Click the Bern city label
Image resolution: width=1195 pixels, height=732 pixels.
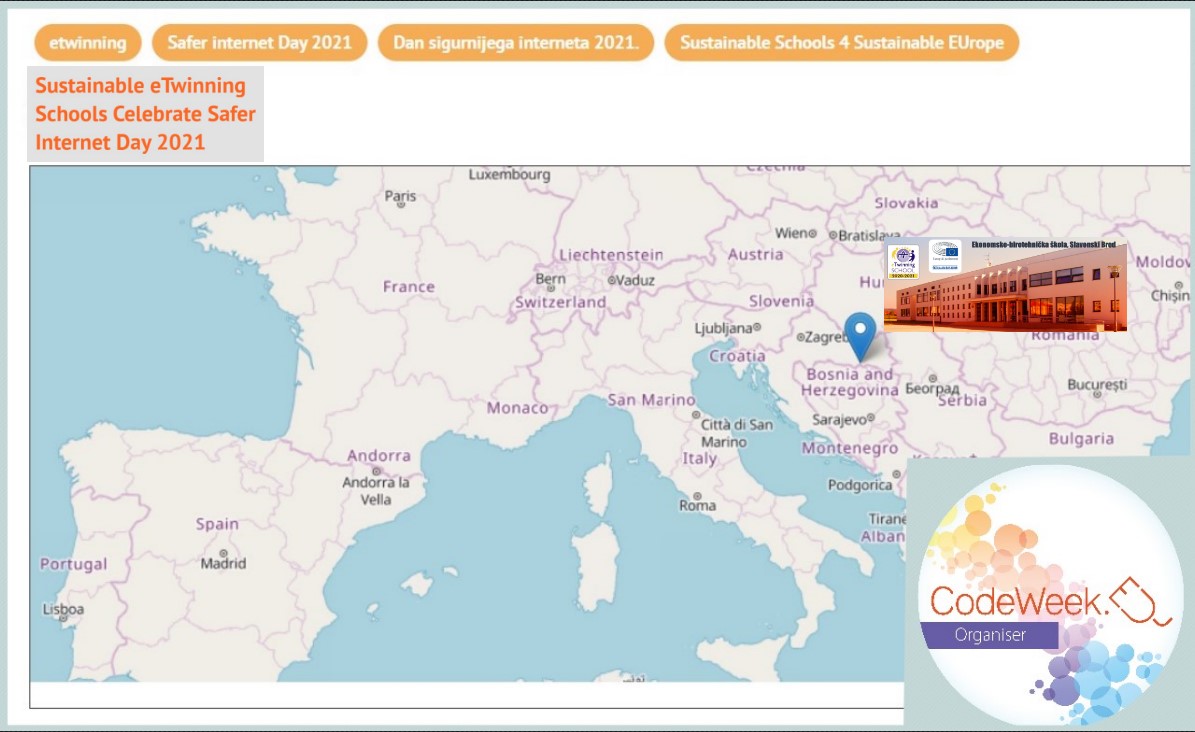(550, 279)
